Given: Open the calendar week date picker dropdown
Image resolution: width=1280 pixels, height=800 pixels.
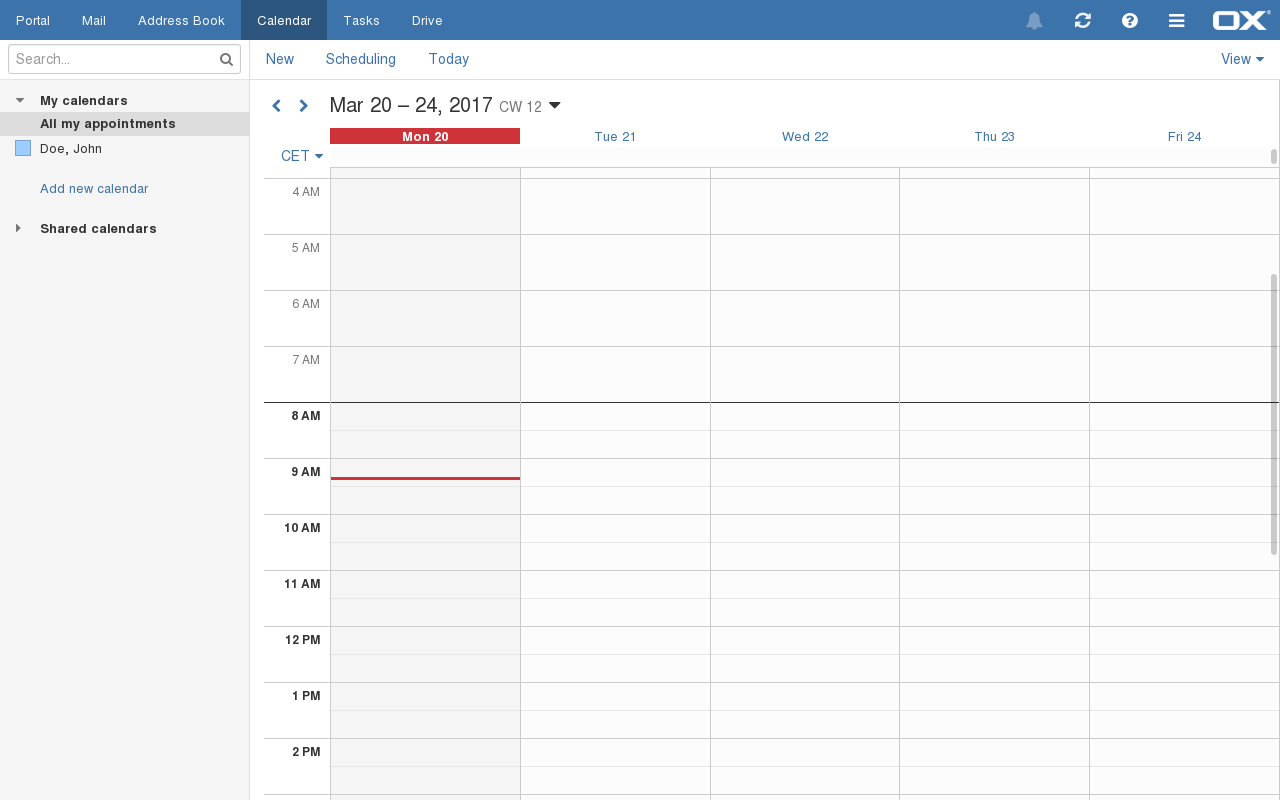Looking at the screenshot, I should (x=555, y=106).
